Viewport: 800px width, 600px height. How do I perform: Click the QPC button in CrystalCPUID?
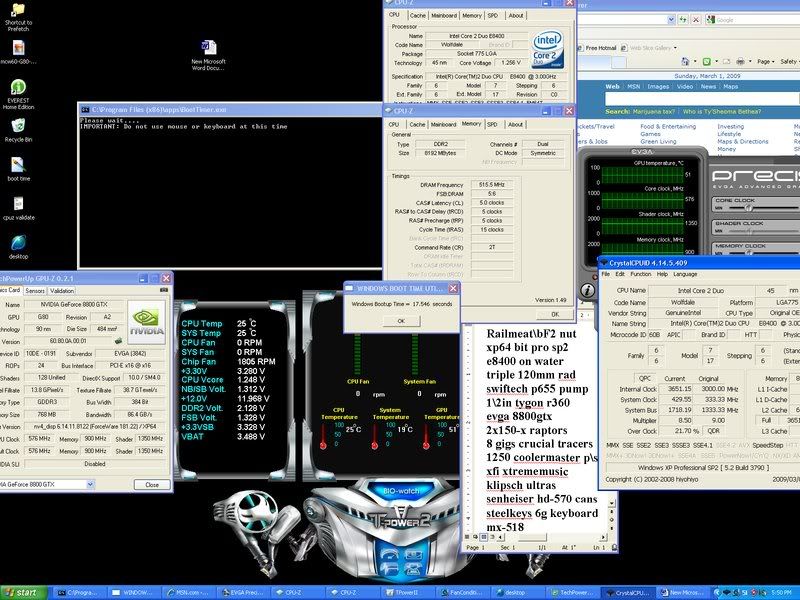click(645, 378)
